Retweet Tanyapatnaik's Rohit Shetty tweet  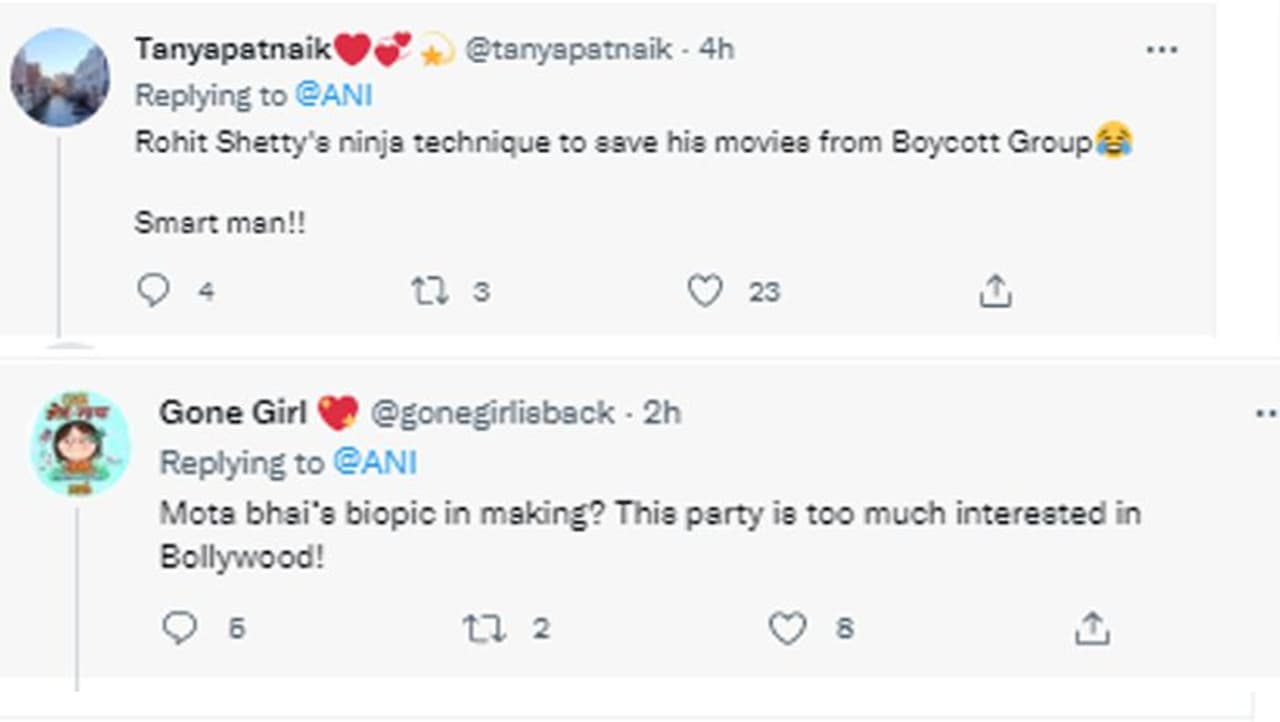(430, 291)
